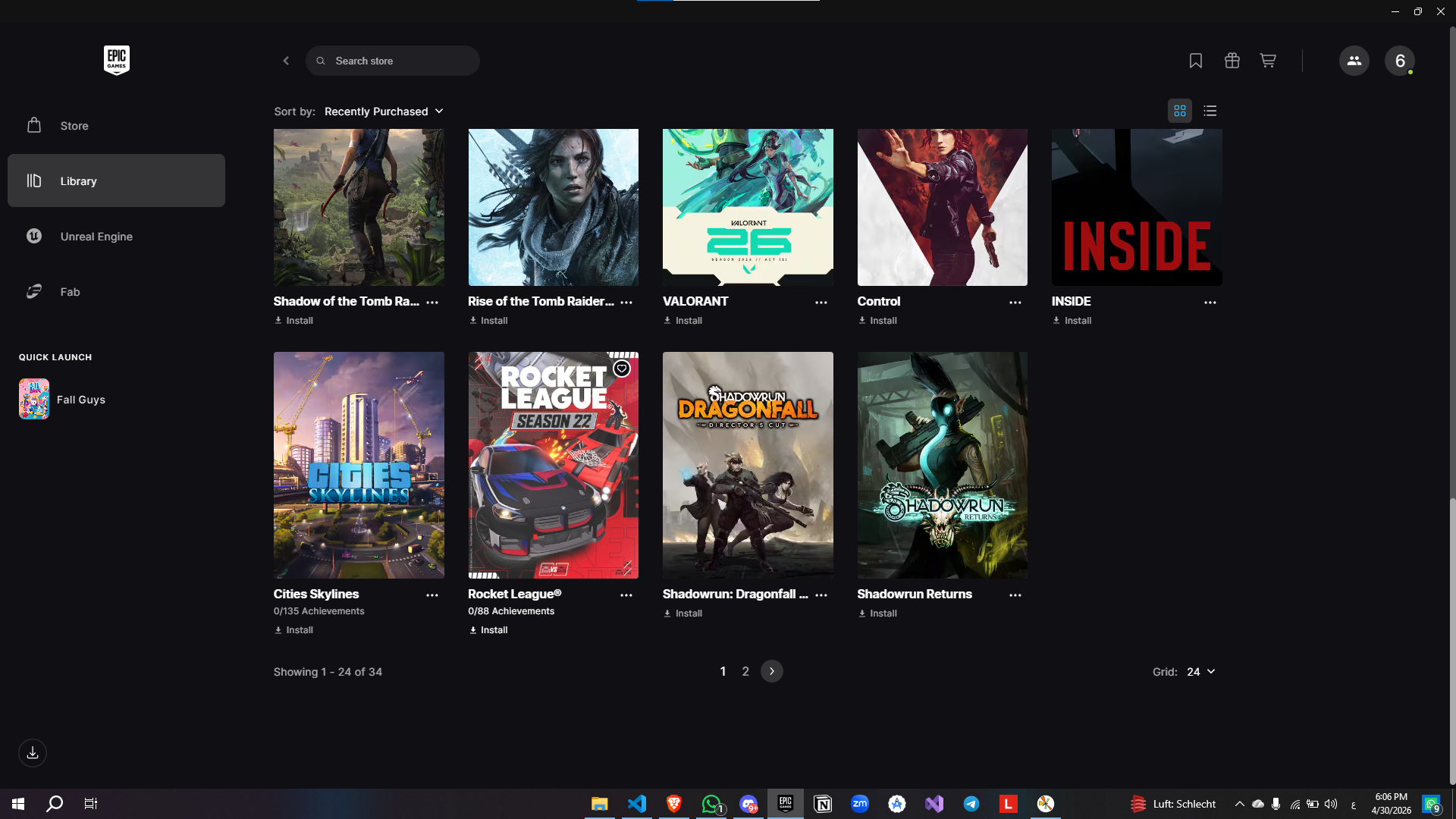Open Zoom from taskbar

point(860,804)
